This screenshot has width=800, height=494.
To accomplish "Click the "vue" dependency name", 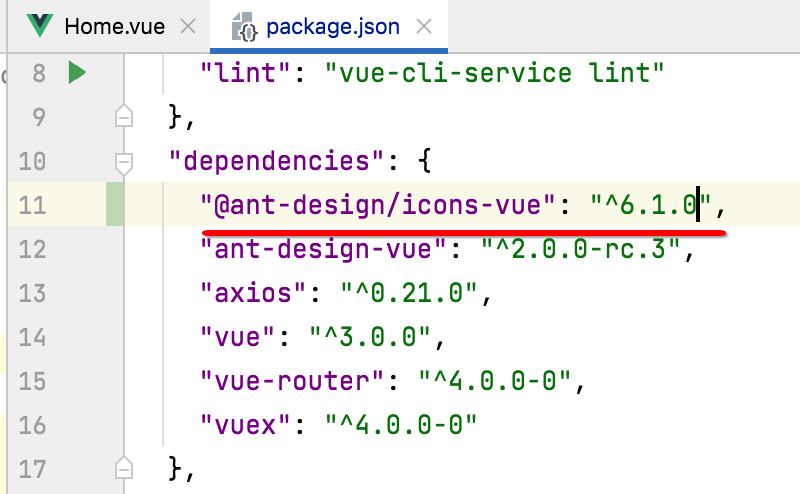I will click(237, 337).
